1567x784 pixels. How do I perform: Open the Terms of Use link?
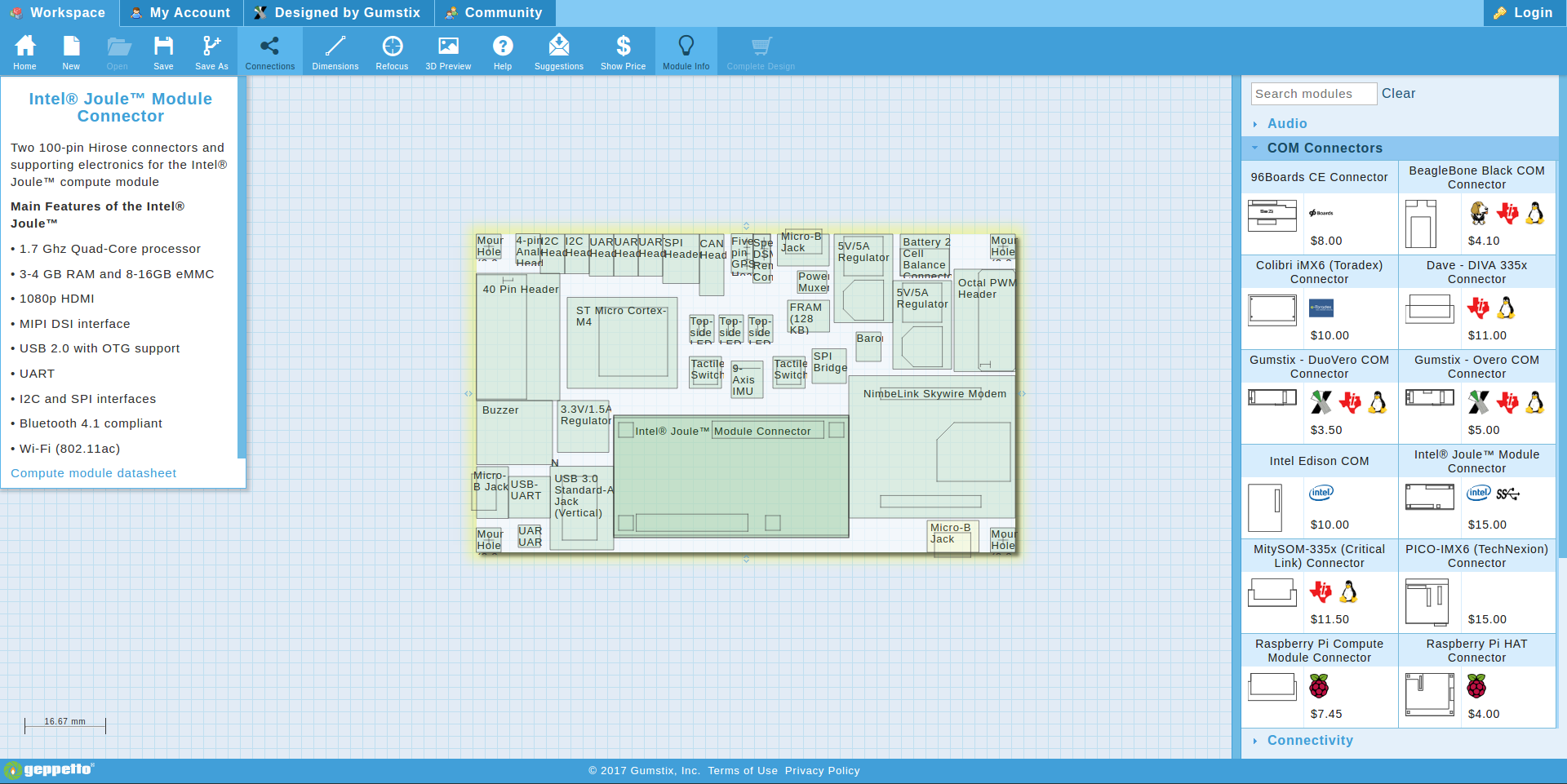pyautogui.click(x=743, y=771)
